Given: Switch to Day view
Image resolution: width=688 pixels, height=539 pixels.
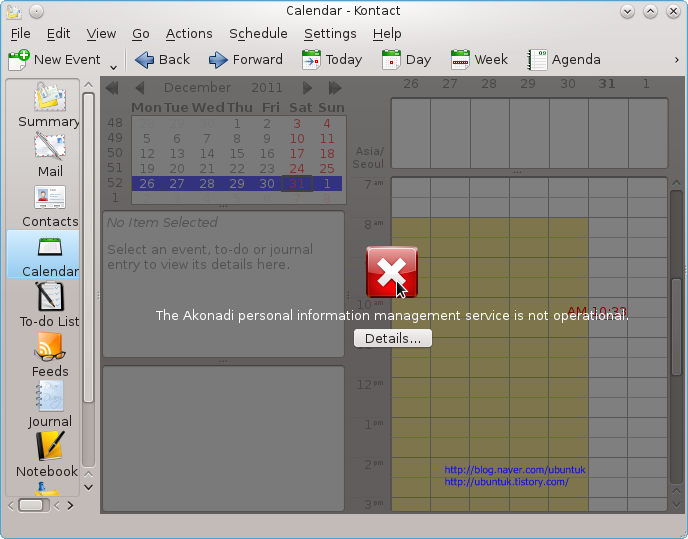Looking at the screenshot, I should click(x=406, y=60).
